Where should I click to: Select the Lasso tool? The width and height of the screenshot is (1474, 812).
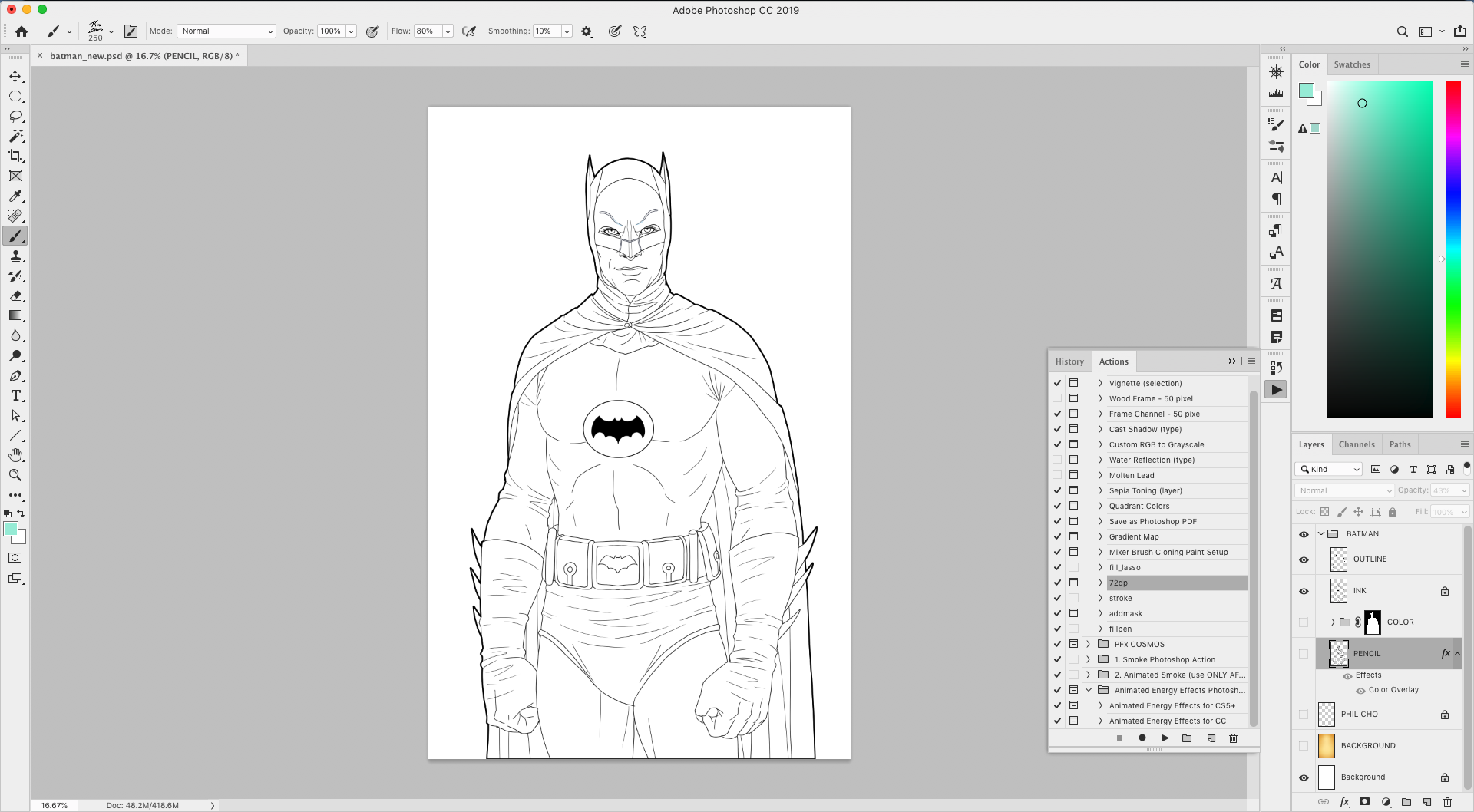point(15,117)
